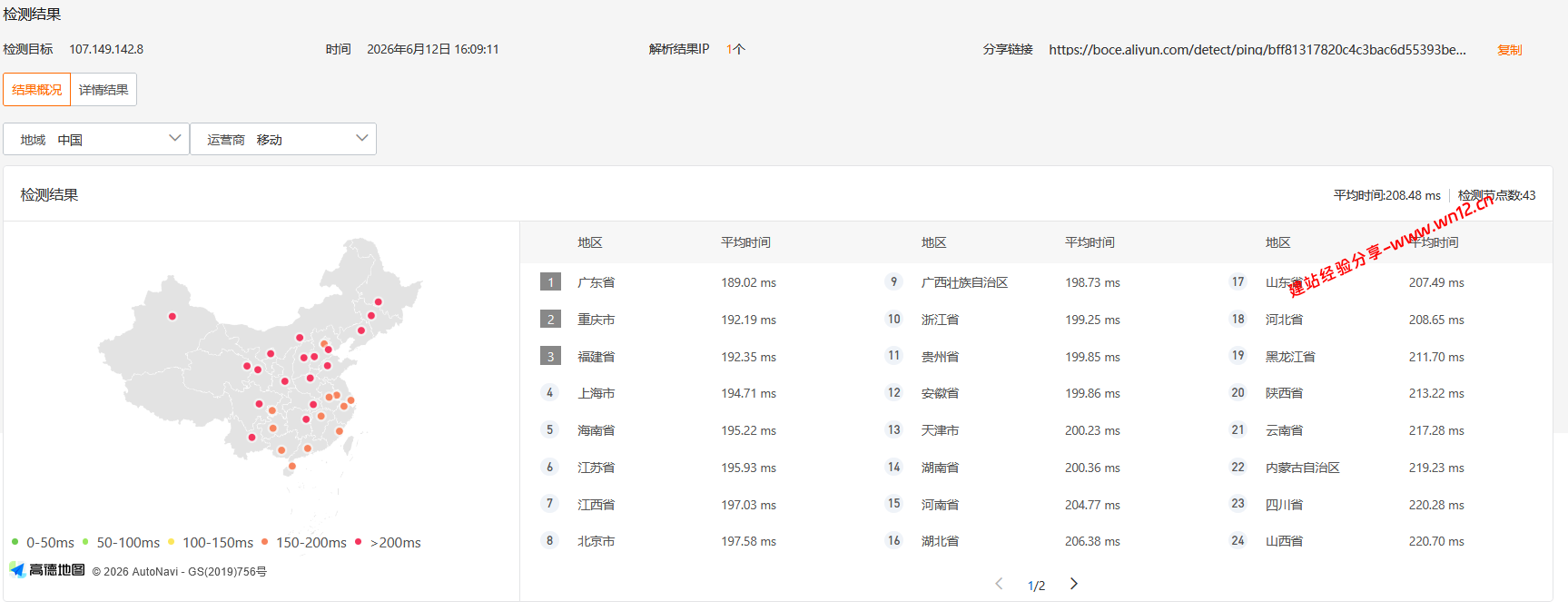Click rank 4 badge for 上海市

(x=549, y=393)
